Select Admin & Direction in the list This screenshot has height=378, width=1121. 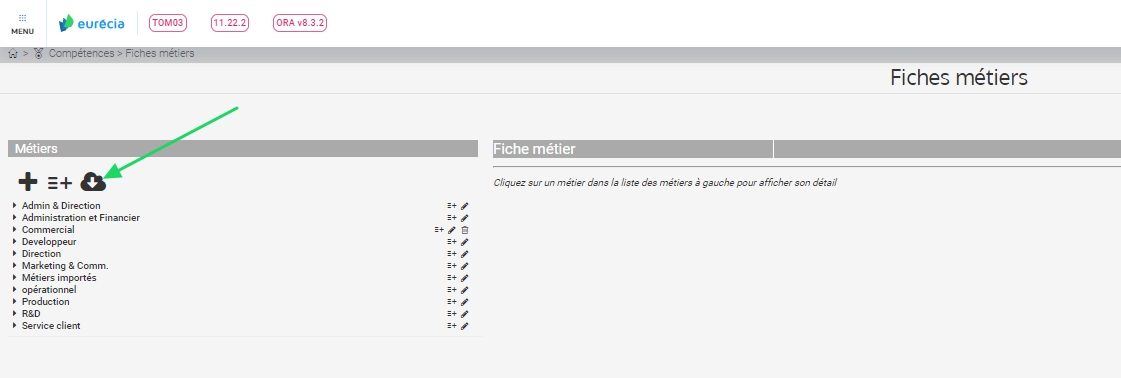pos(61,206)
